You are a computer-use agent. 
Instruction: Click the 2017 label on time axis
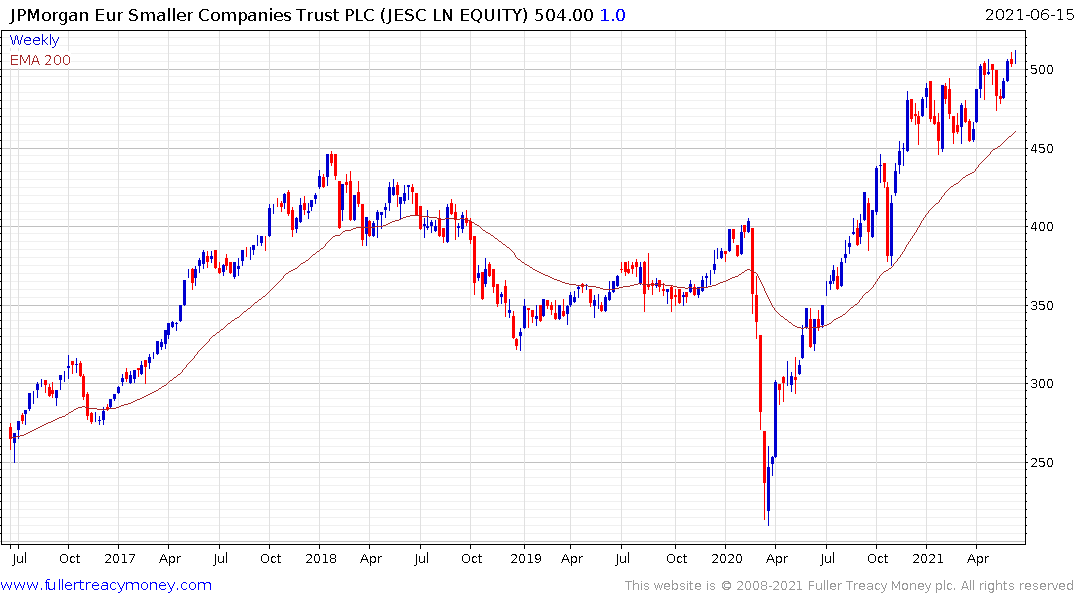click(119, 558)
